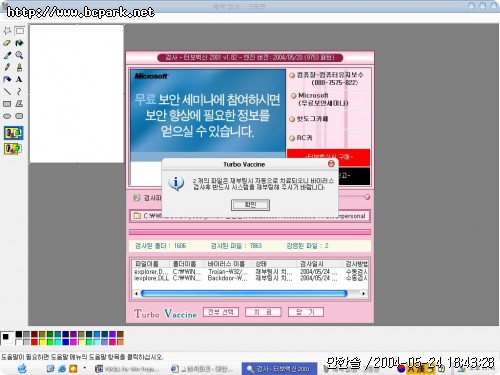Click the pink scan progress bar
Viewport: 500px width, 375px height.
coord(250,232)
